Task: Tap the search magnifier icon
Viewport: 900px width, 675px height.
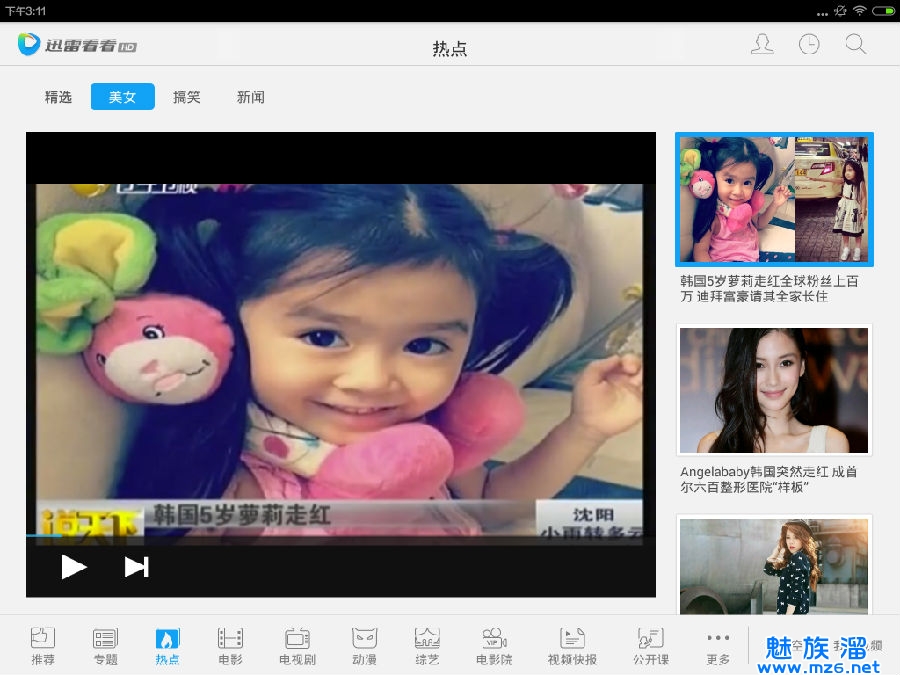Action: pyautogui.click(x=855, y=45)
